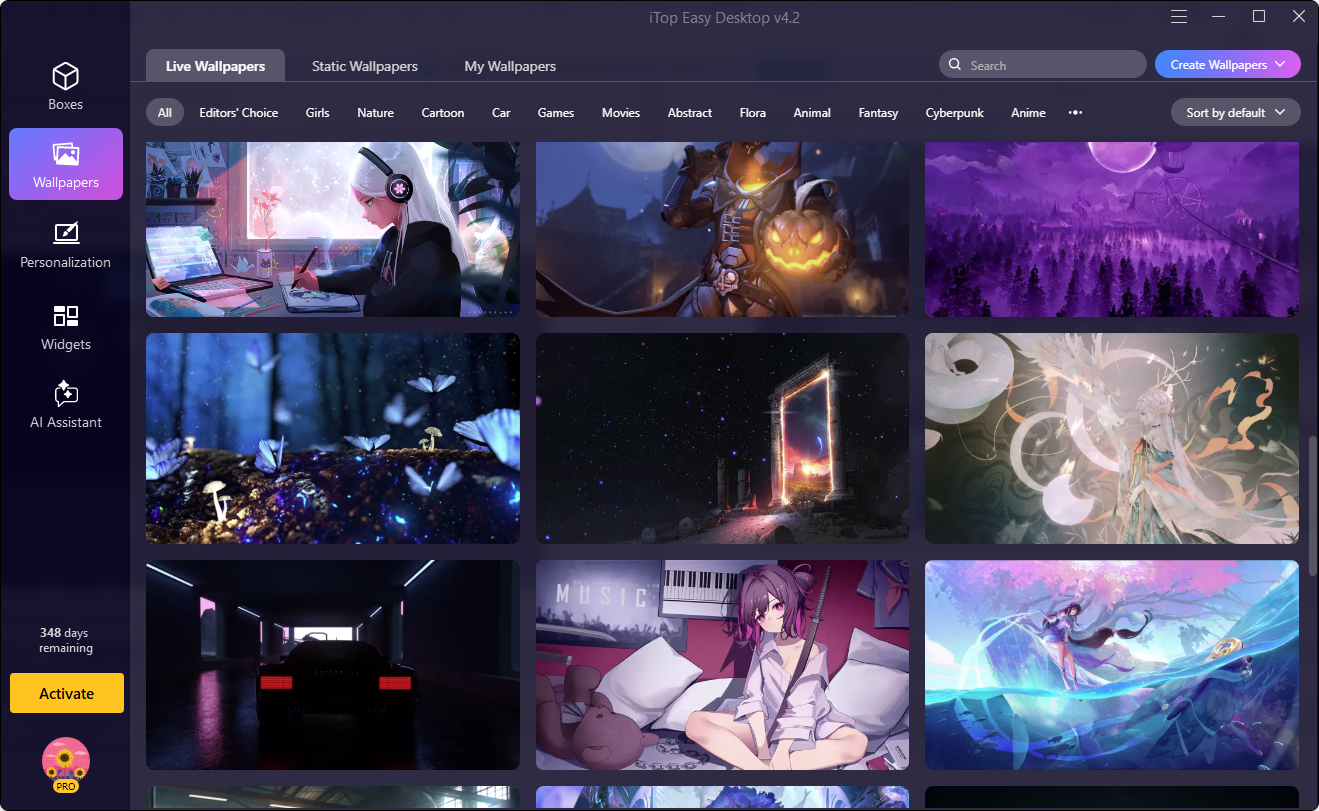
Task: Select the MUSIC anime girl wallpaper
Action: pyautogui.click(x=722, y=665)
